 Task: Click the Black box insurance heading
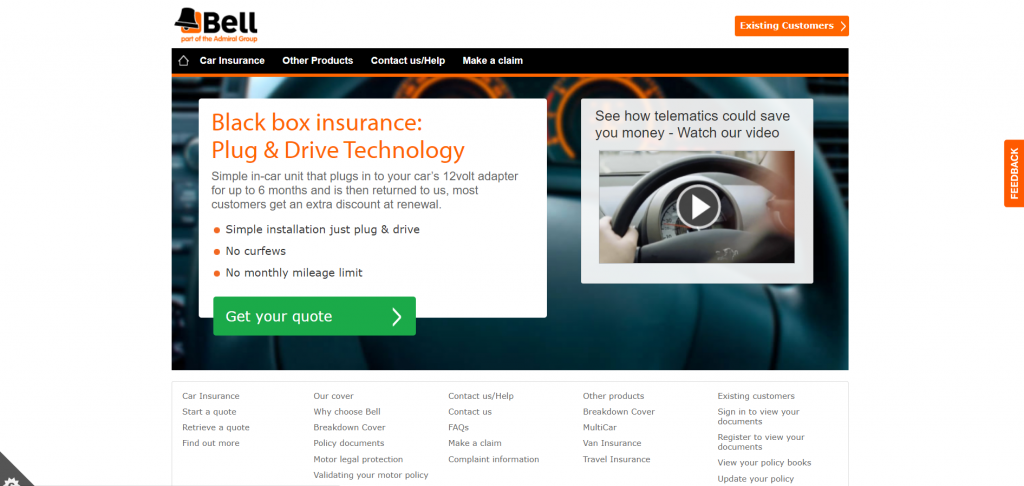pos(338,136)
